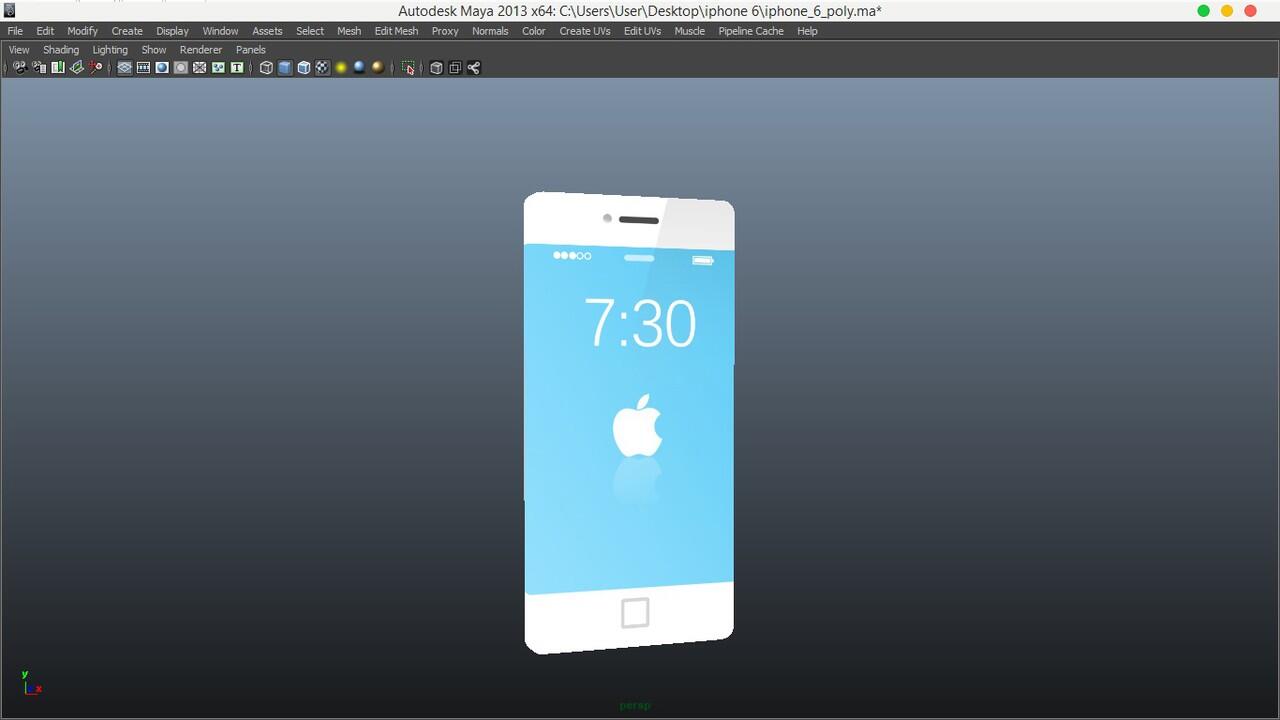The height and width of the screenshot is (720, 1280).
Task: Open the File menu
Action: (x=15, y=31)
